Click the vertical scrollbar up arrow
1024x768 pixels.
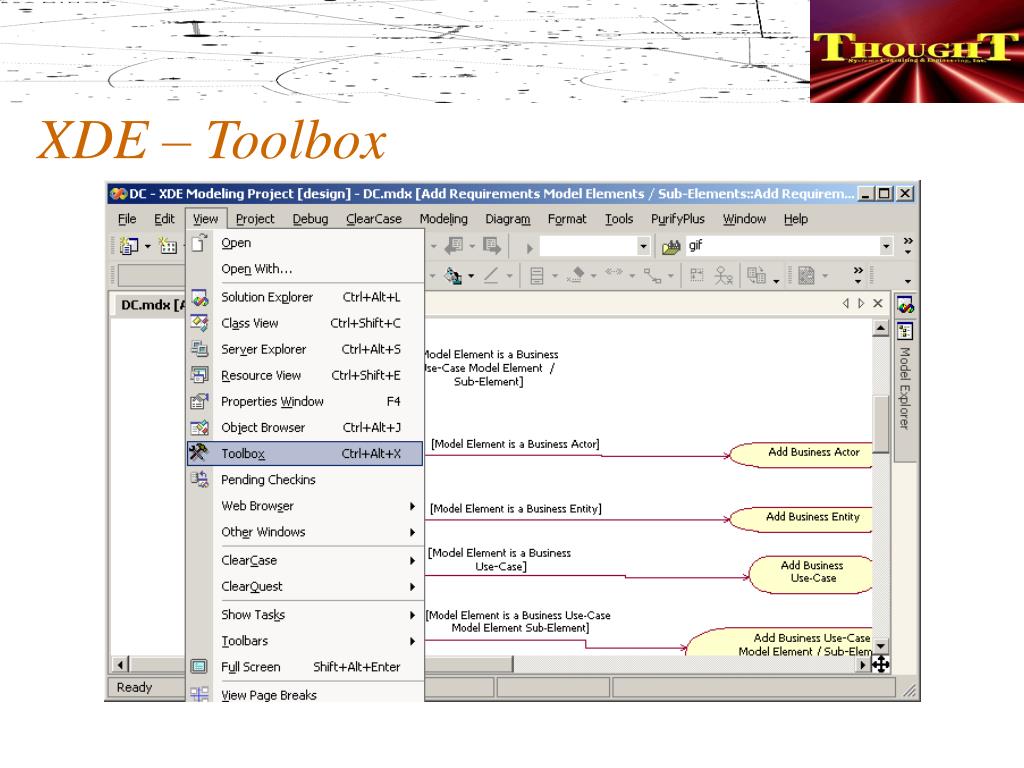click(x=880, y=328)
